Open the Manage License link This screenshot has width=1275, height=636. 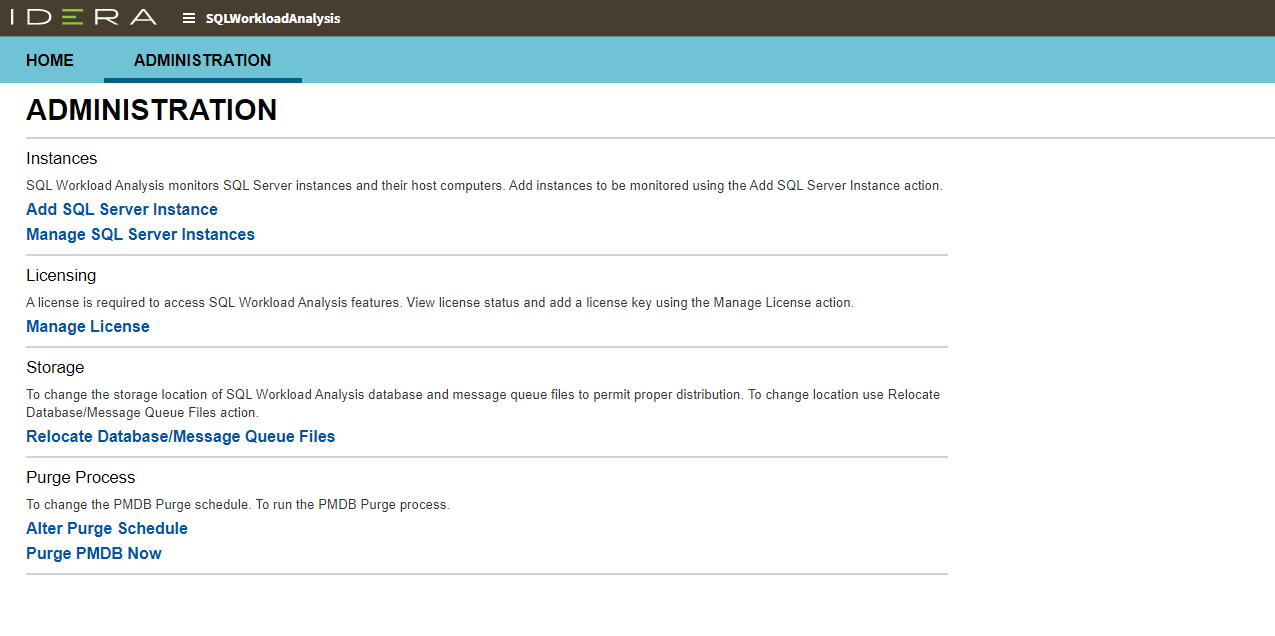tap(88, 326)
